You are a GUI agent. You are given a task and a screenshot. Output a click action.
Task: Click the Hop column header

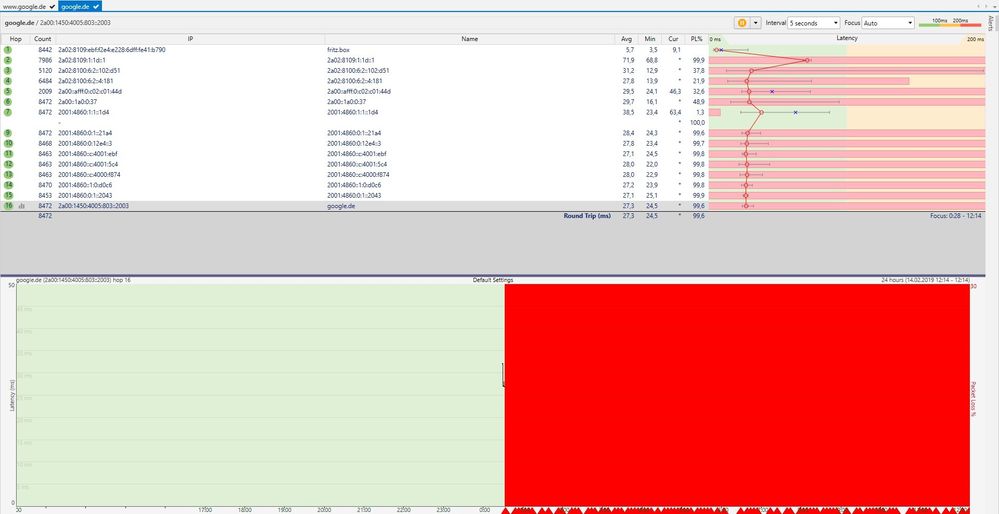(15, 39)
